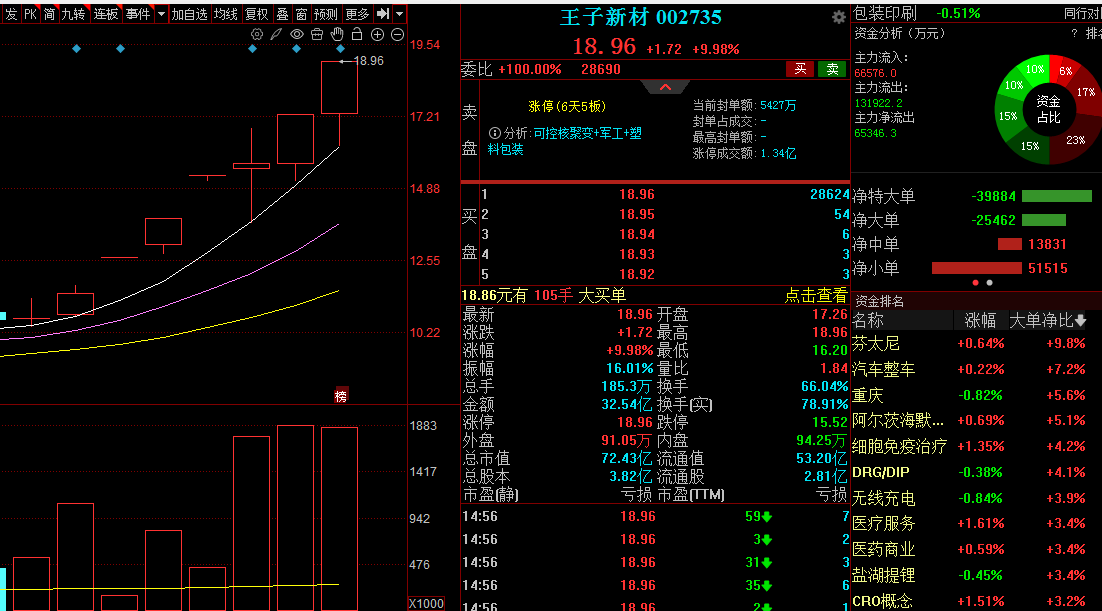Select the red first pagination dot under fund bars
Viewport: 1102px width, 611px height.
(x=975, y=283)
